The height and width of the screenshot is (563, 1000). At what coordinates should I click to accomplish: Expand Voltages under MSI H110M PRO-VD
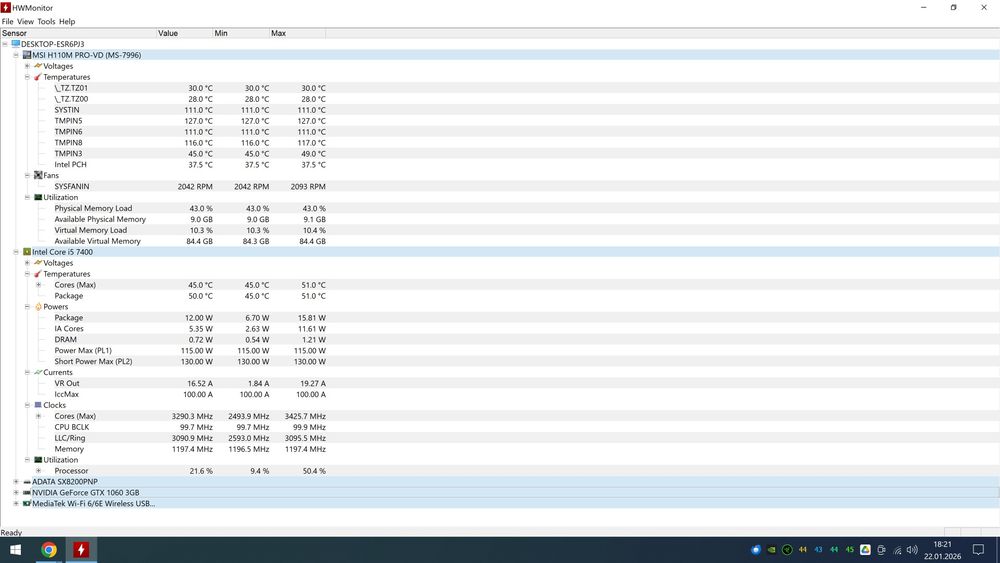point(27,66)
